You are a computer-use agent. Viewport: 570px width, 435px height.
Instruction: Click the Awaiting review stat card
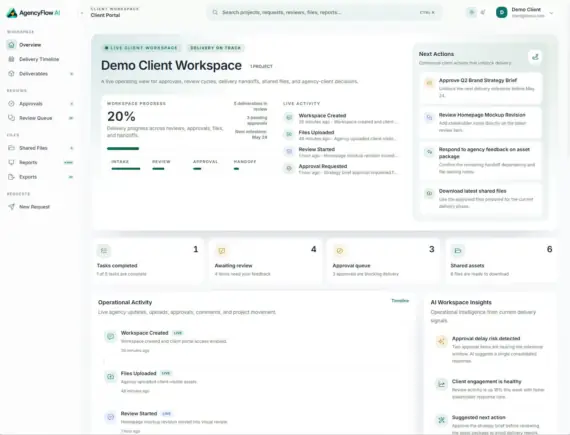265,261
